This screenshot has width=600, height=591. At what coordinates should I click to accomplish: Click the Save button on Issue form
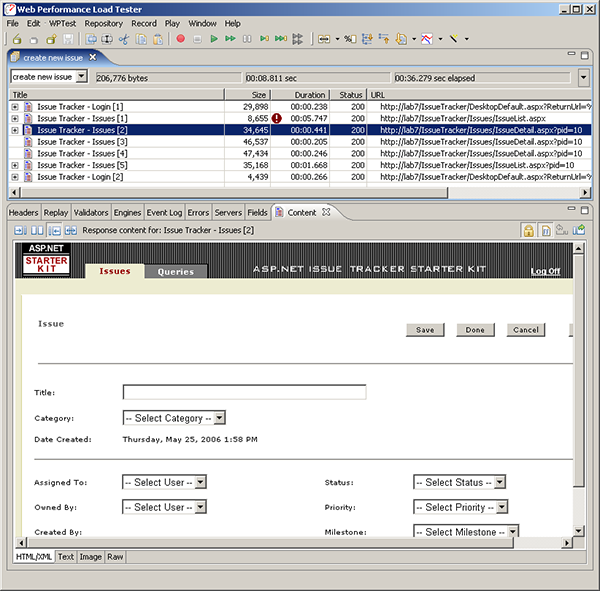pos(425,330)
